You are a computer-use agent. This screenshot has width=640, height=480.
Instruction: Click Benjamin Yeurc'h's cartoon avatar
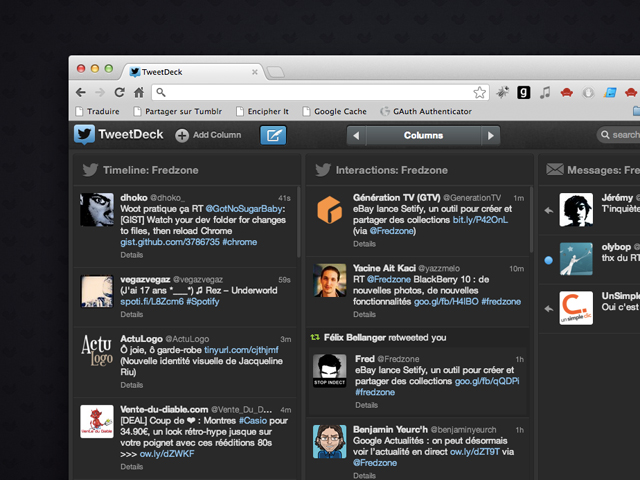tap(330, 442)
